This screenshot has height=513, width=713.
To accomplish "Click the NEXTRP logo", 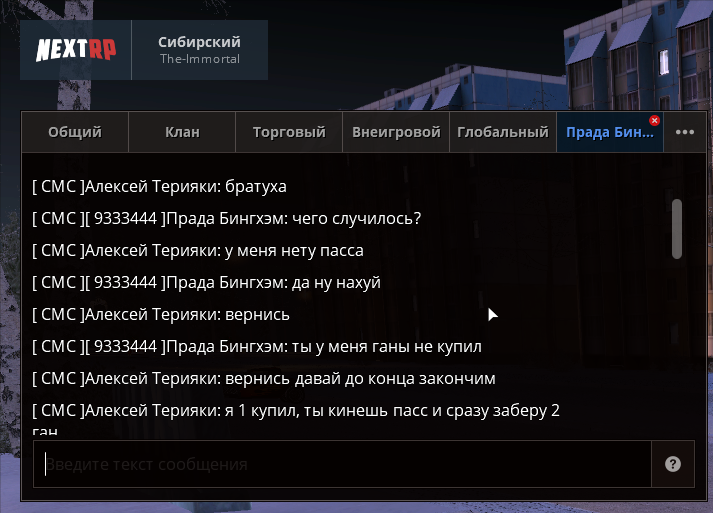I will point(76,50).
